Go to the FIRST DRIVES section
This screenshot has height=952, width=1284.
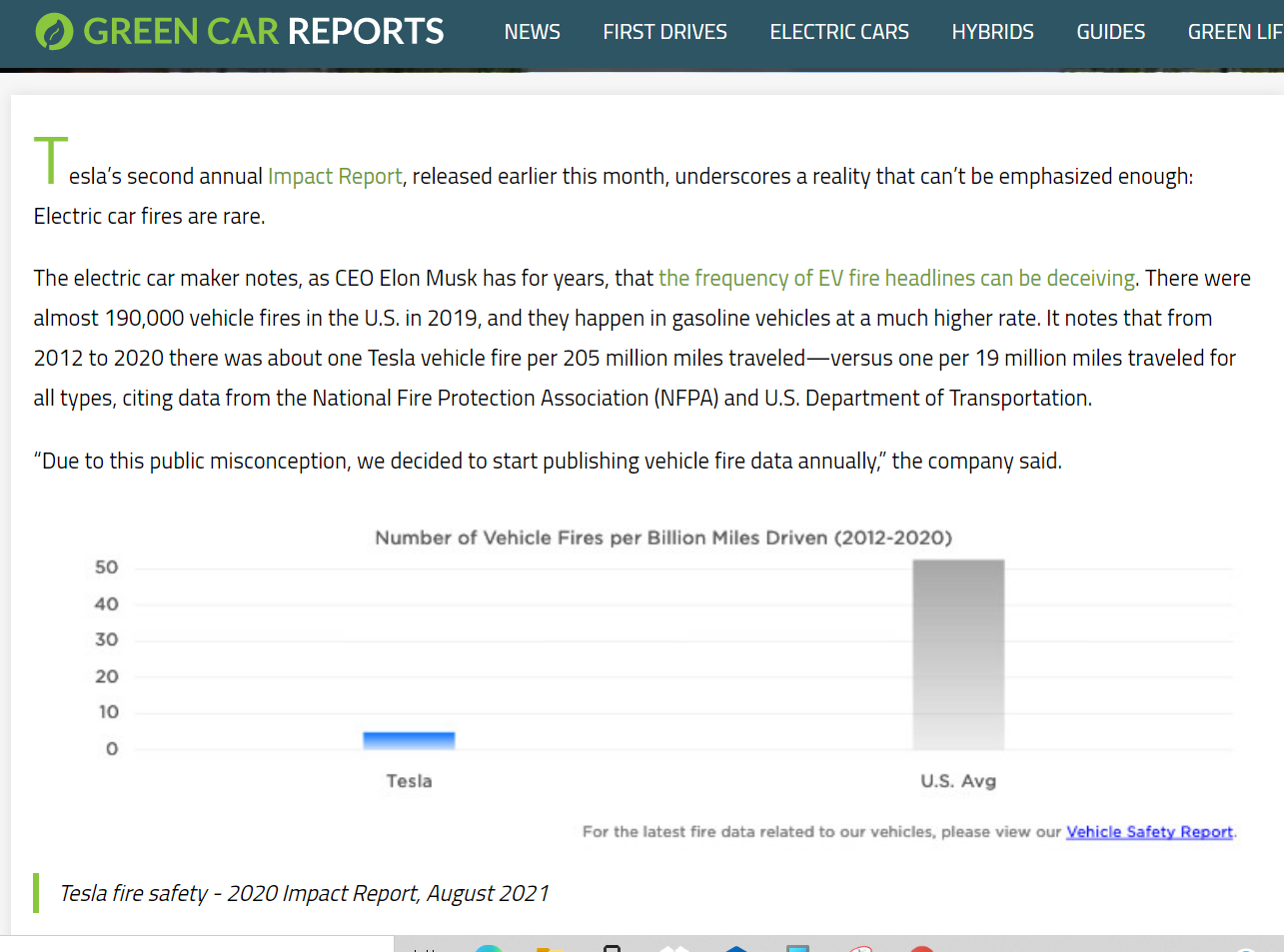665,32
